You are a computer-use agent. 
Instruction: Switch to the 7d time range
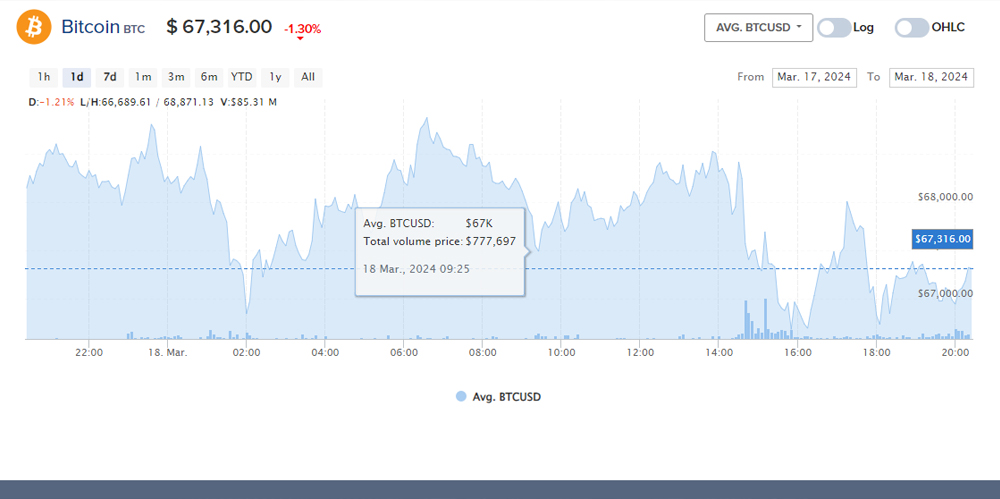point(110,77)
